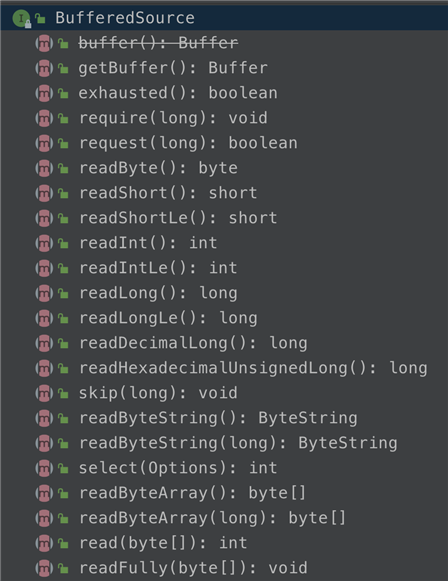Click method icon next to exhausted()
448x581 pixels.
coord(44,93)
